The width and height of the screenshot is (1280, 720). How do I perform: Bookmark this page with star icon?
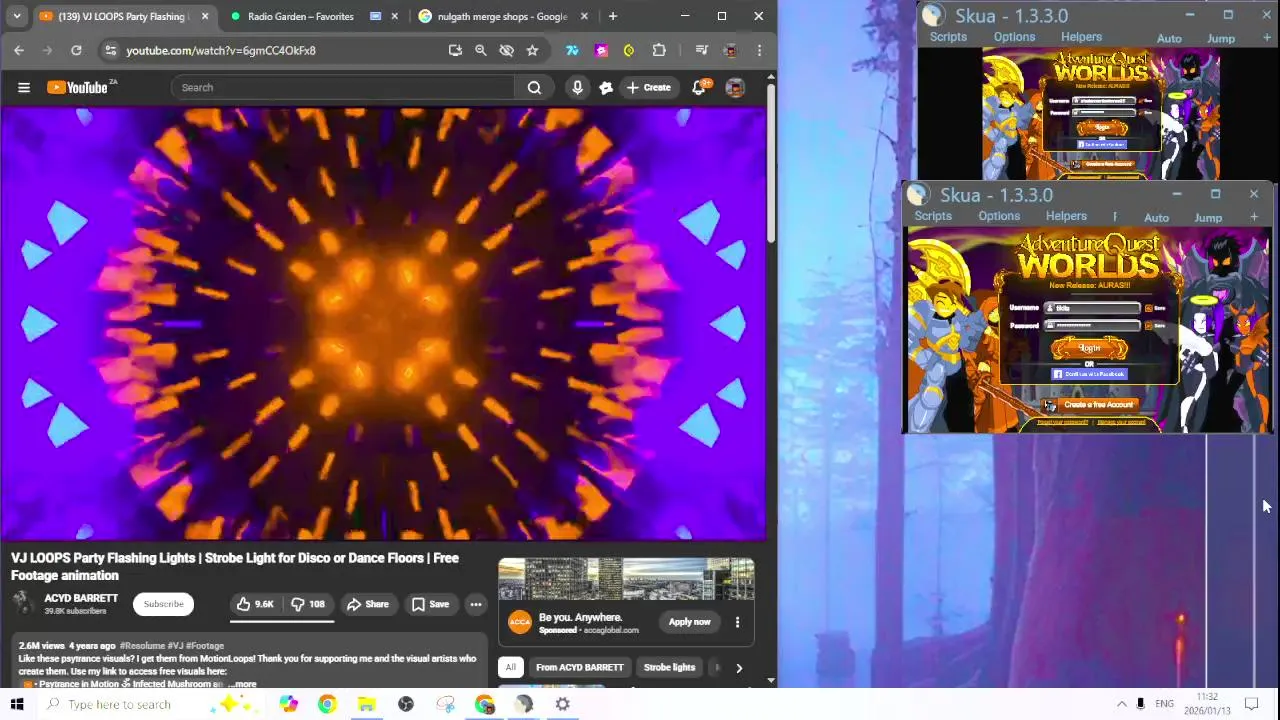[x=532, y=50]
